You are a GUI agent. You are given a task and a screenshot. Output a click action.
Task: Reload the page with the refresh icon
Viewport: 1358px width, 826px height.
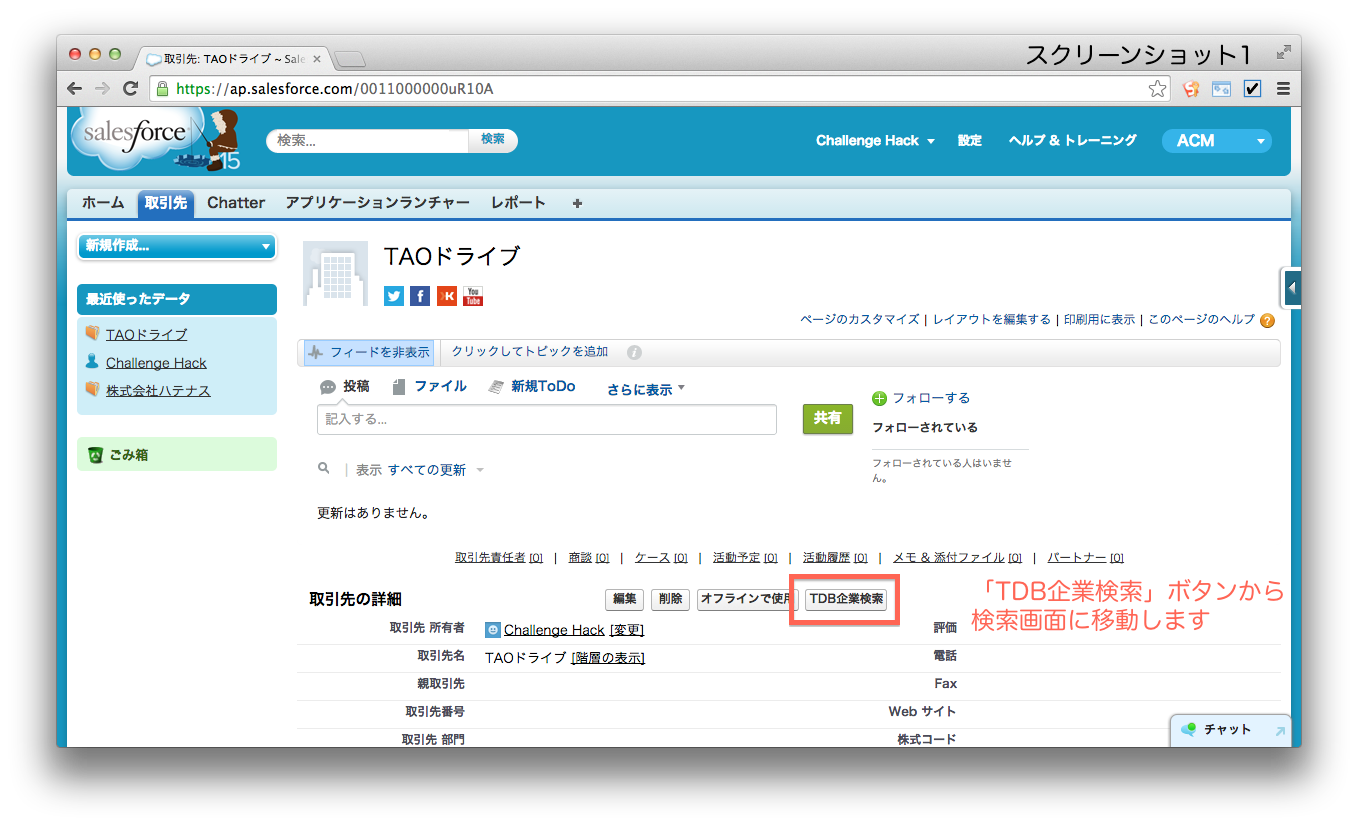click(x=130, y=88)
